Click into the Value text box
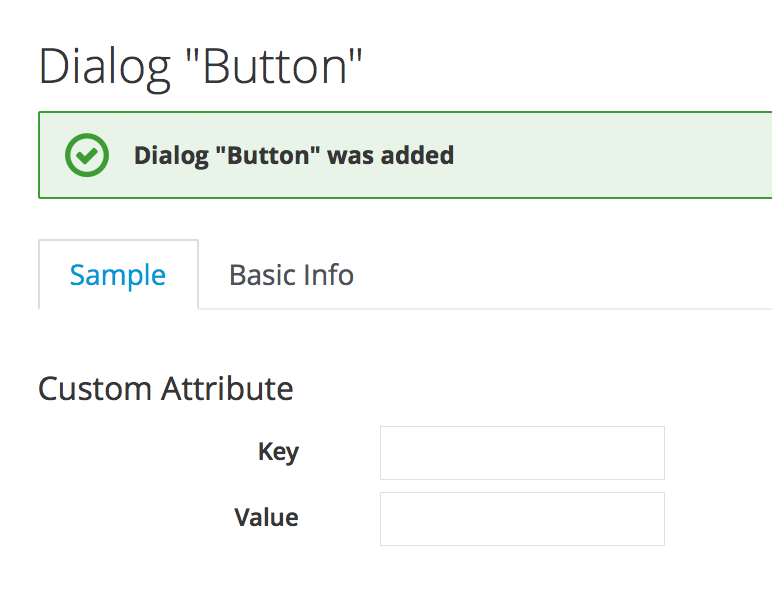The height and width of the screenshot is (594, 772). 522,518
